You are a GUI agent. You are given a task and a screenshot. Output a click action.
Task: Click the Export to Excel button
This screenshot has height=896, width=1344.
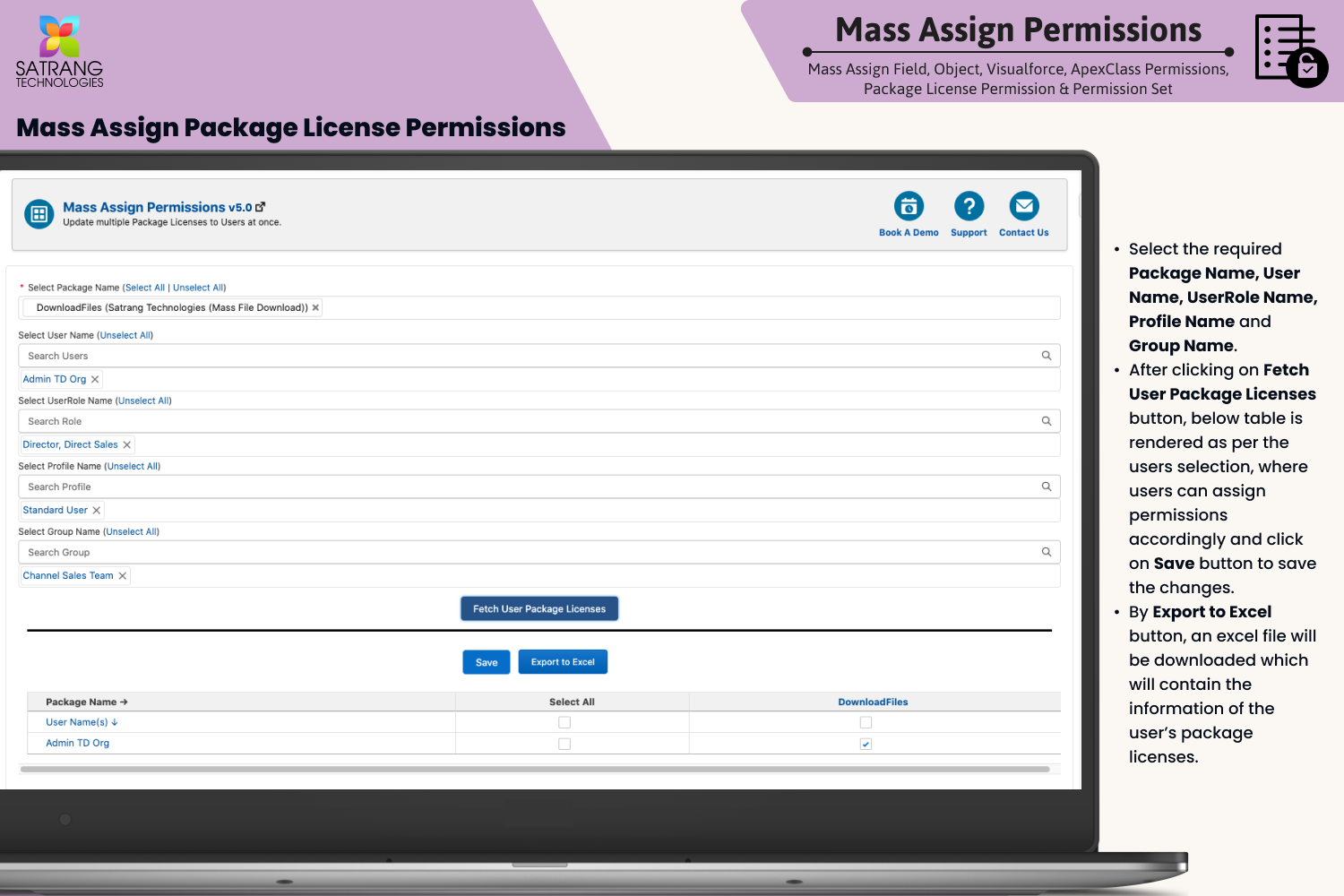[x=563, y=662]
